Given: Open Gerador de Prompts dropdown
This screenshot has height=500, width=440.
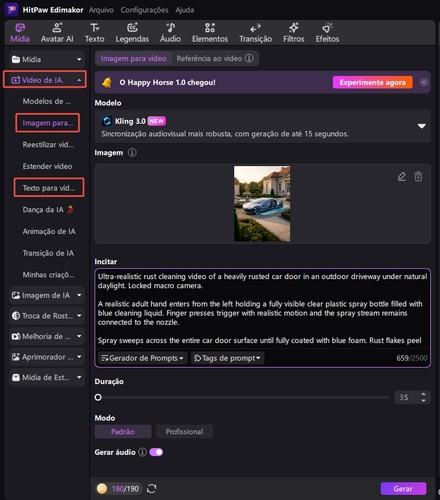Looking at the screenshot, I should click(x=143, y=358).
